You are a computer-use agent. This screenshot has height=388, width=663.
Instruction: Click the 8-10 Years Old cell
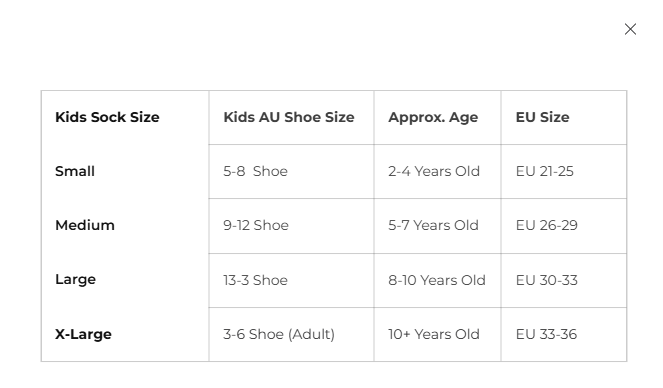(x=437, y=280)
